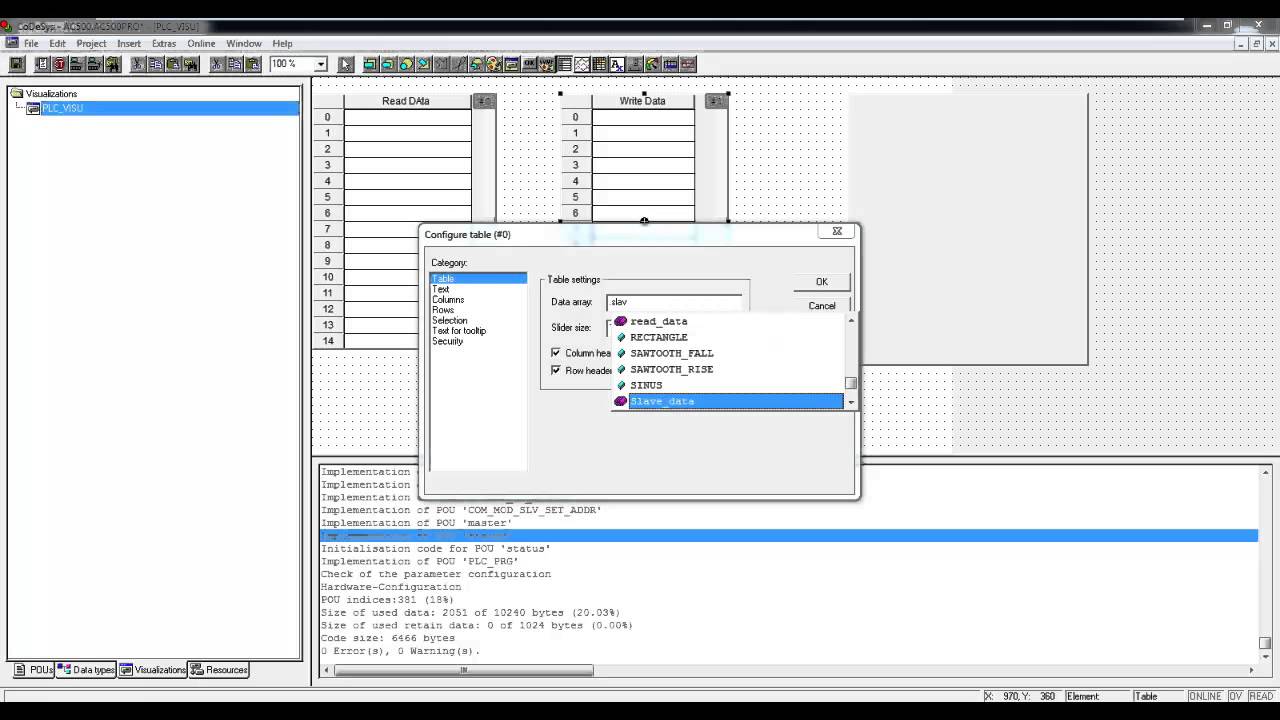Select the Bitmap element tool
1280x720 pixels.
pyautogui.click(x=494, y=64)
